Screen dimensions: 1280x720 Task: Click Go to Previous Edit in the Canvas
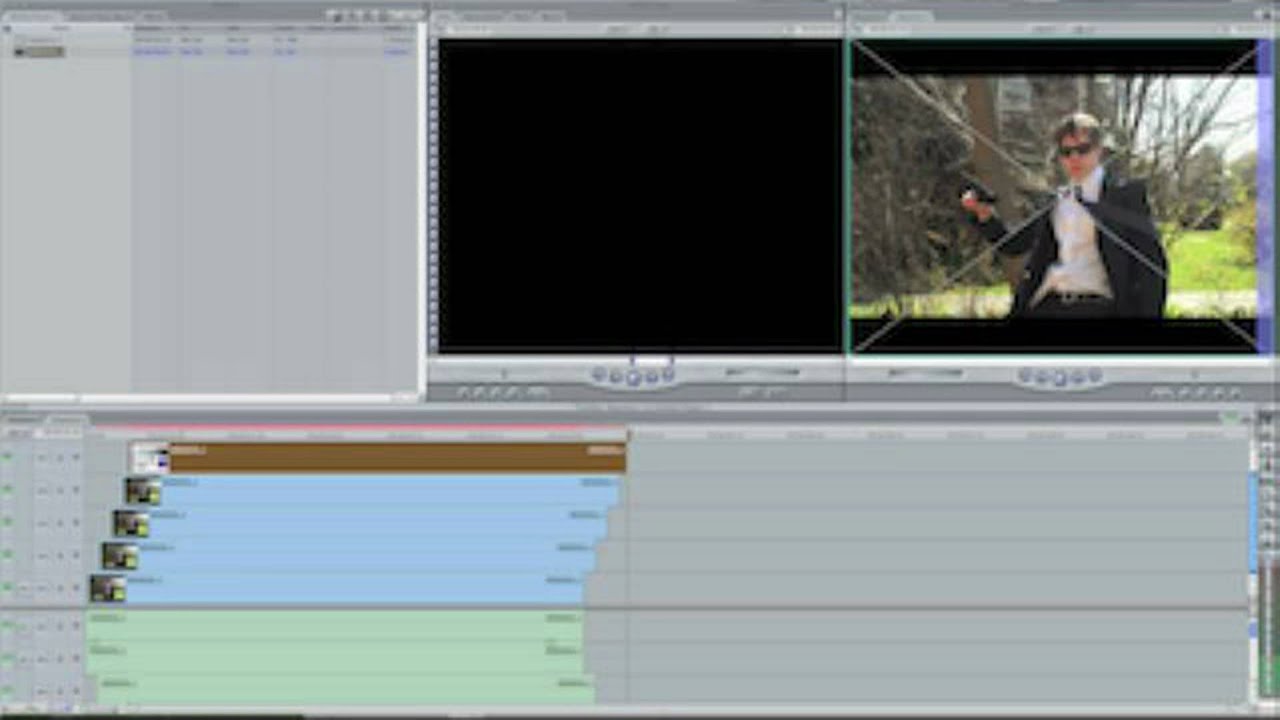point(1025,376)
